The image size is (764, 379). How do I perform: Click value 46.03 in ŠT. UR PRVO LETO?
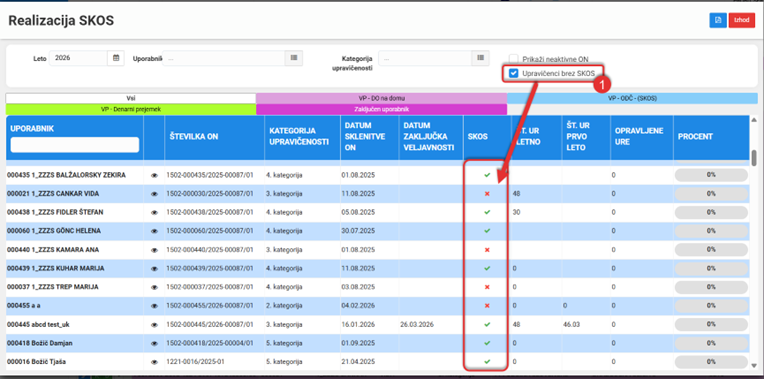coord(572,324)
